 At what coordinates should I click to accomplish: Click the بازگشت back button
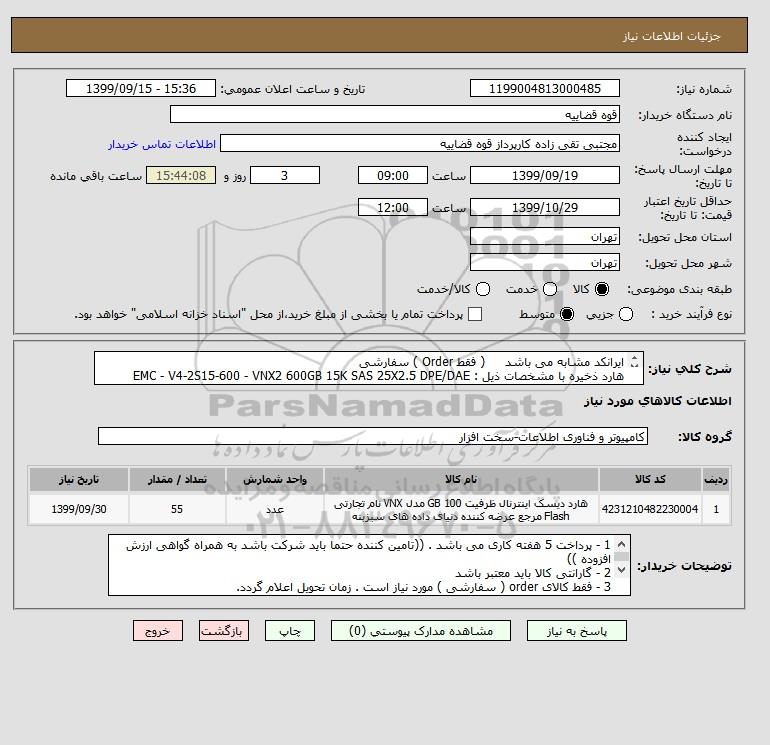pyautogui.click(x=224, y=631)
